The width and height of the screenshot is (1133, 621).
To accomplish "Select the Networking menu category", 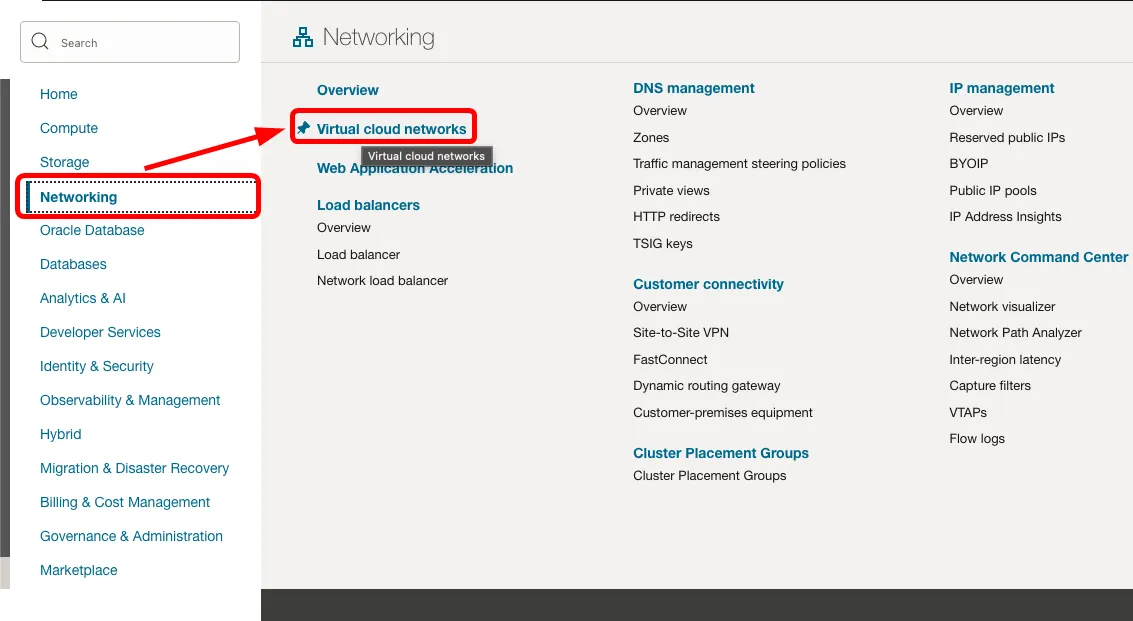I will pyautogui.click(x=78, y=197).
